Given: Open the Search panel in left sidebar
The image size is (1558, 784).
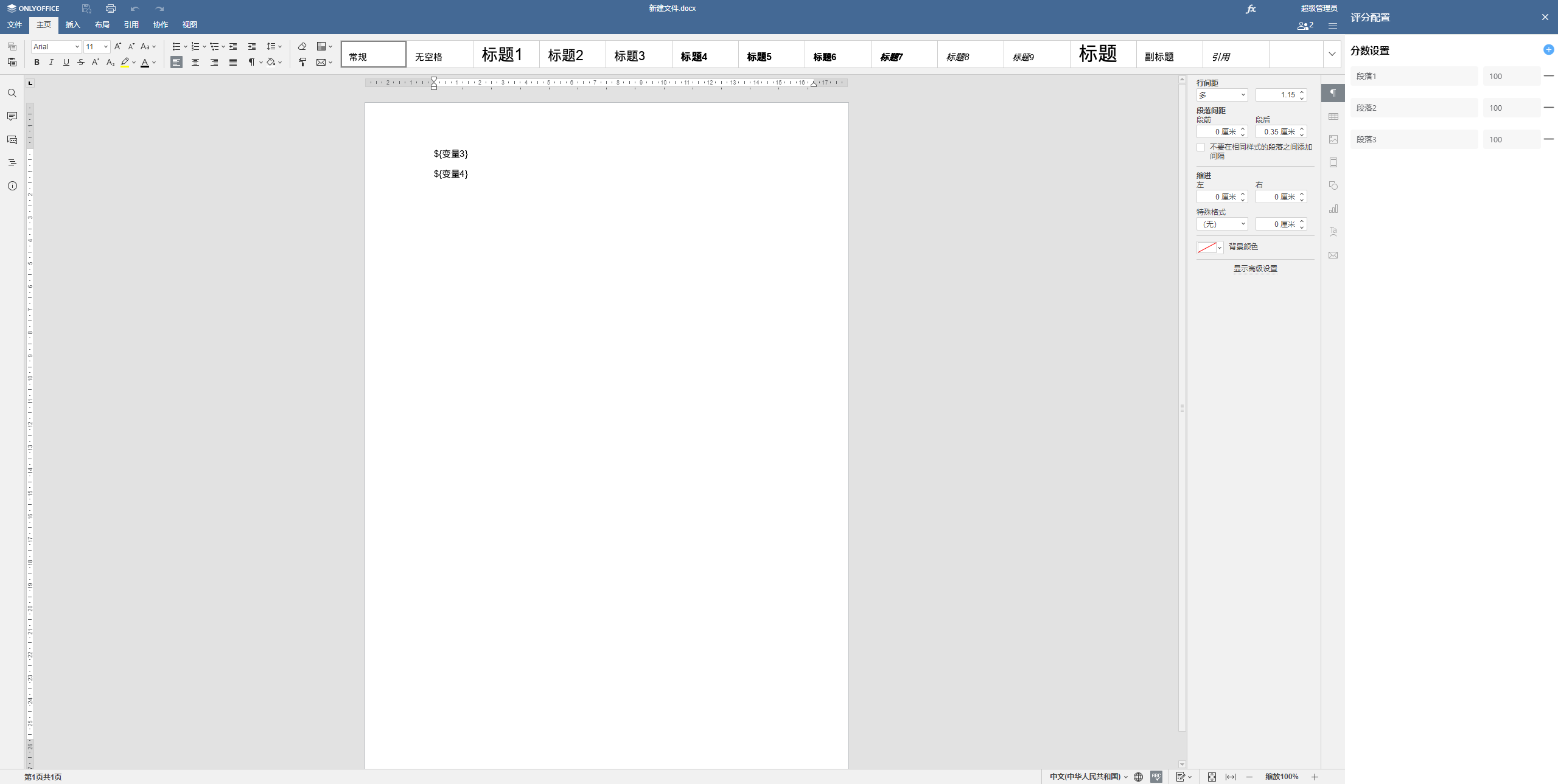Looking at the screenshot, I should click(12, 93).
